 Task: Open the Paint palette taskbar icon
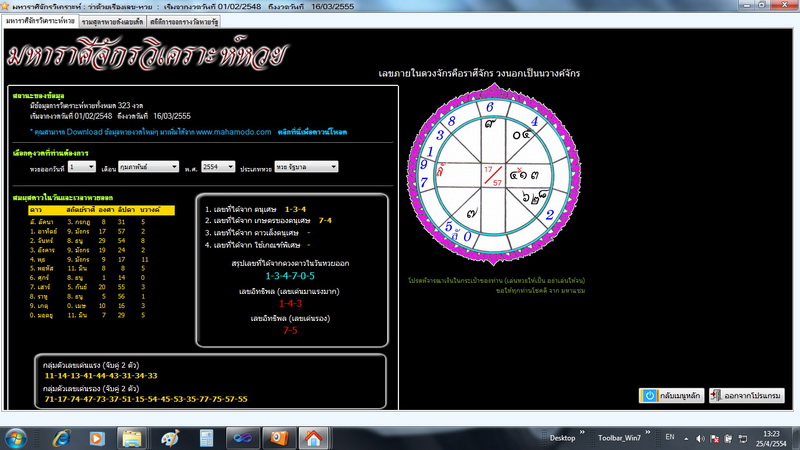170,438
